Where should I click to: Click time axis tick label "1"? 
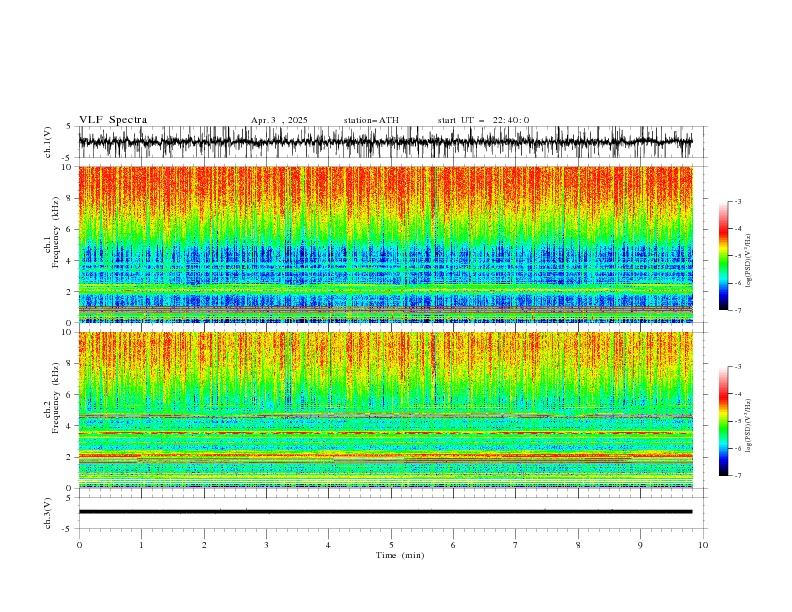click(141, 545)
